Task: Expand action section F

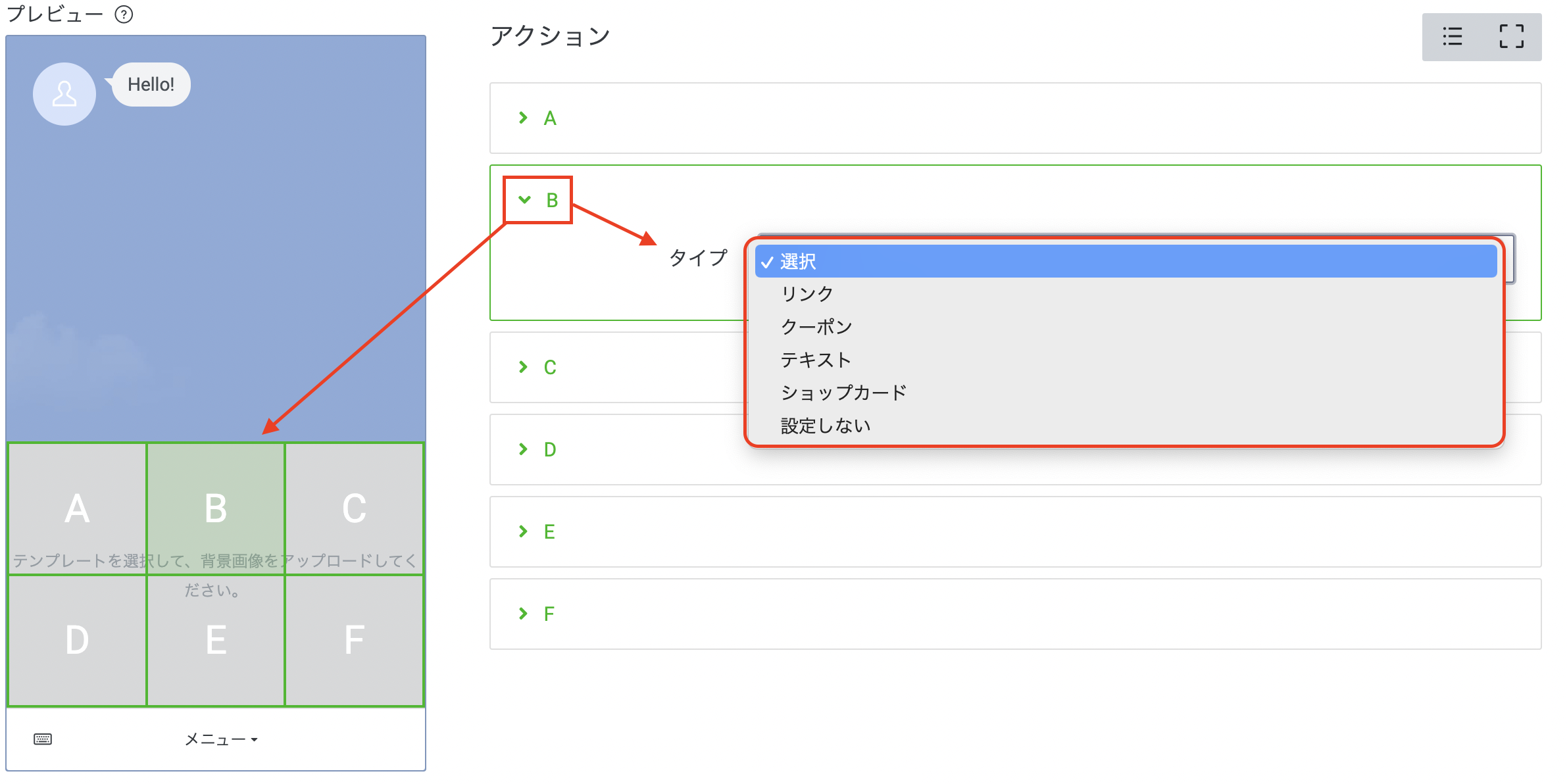Action: click(1015, 614)
